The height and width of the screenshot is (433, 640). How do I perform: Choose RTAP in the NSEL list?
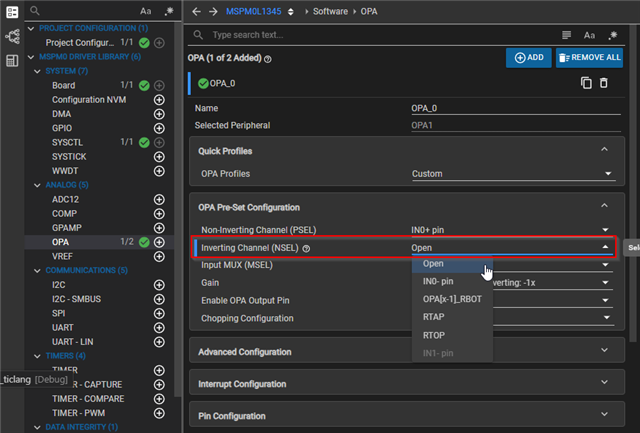[452, 317]
